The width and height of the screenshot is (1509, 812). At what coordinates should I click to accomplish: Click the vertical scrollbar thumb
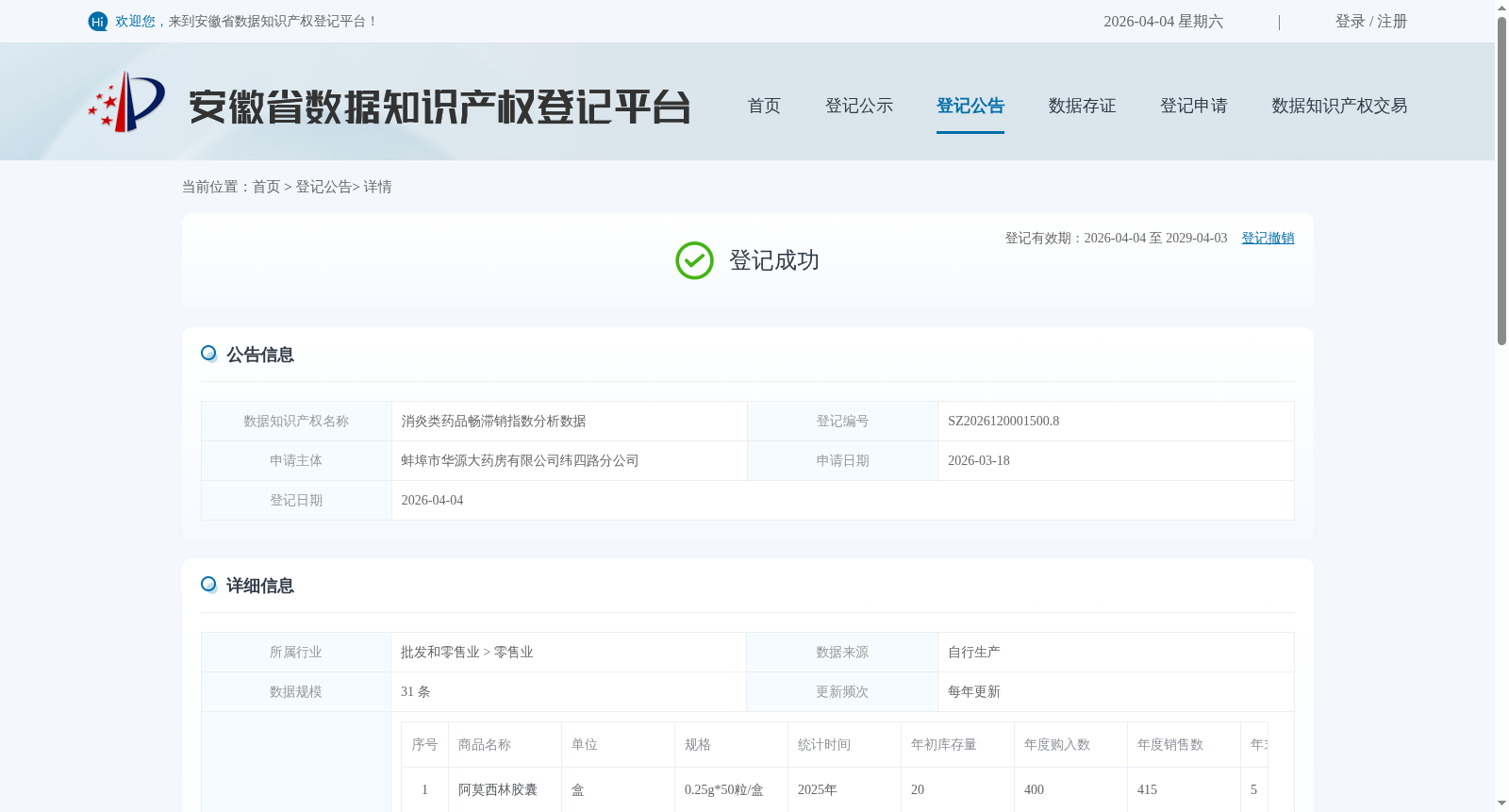click(x=1501, y=181)
